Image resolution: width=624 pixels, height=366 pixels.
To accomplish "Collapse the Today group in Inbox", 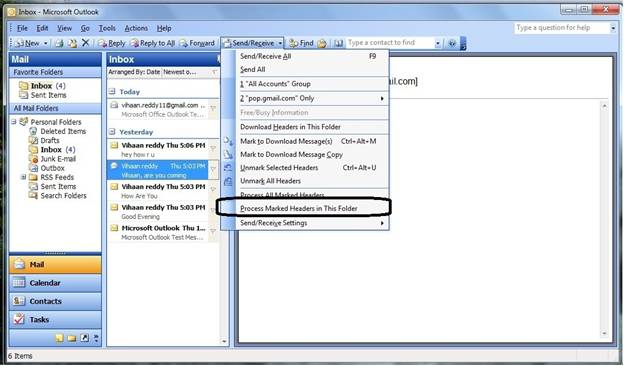I will point(112,92).
